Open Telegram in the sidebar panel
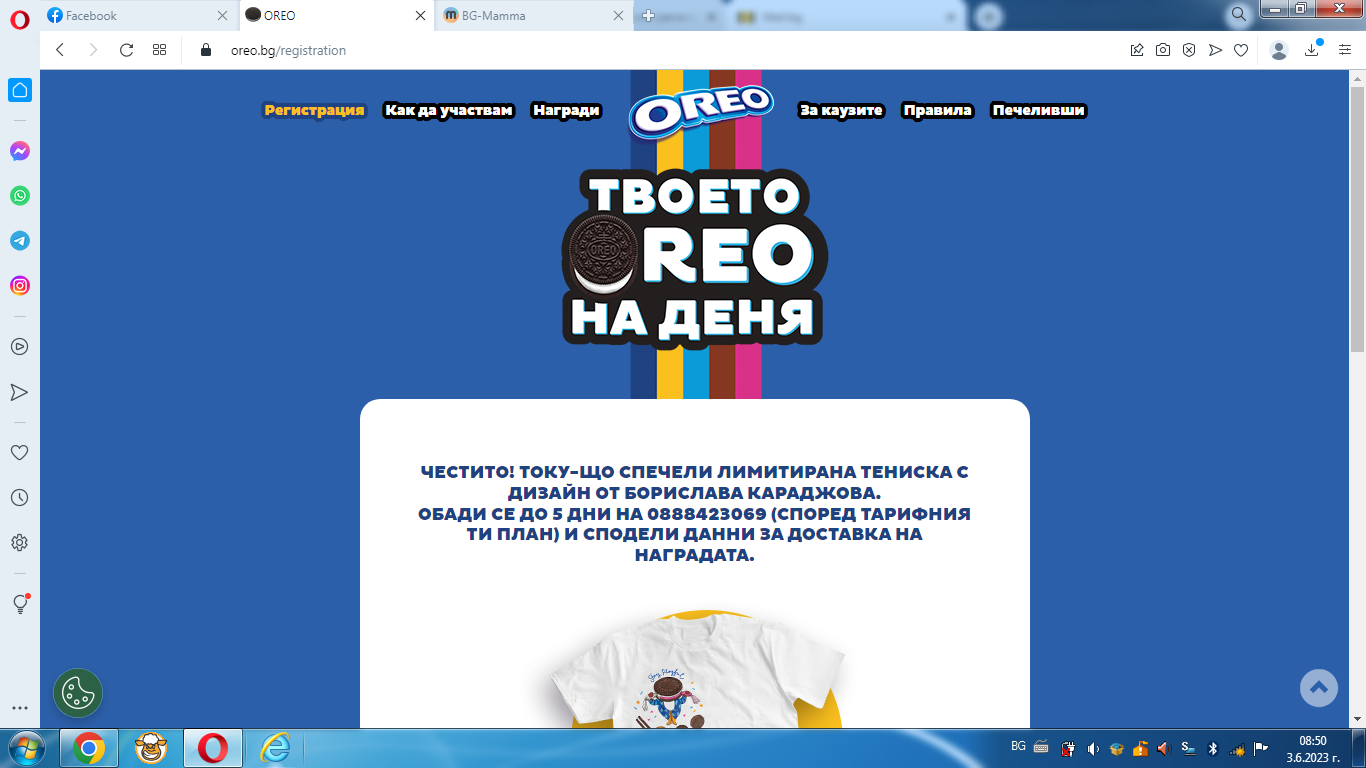 [20, 241]
